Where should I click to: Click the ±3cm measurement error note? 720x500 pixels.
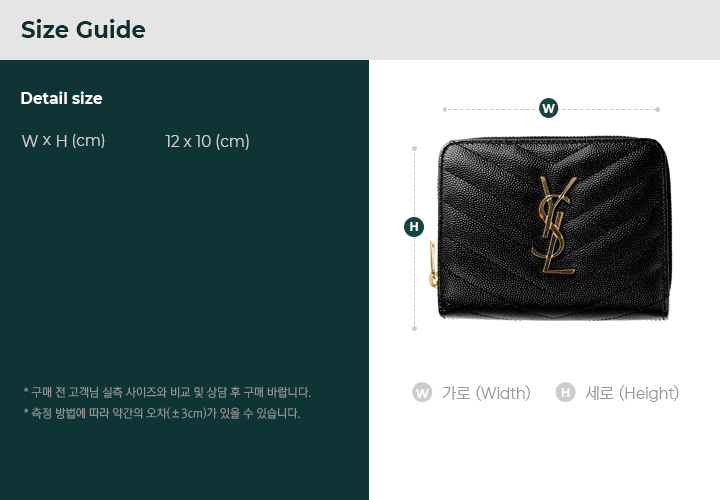pyautogui.click(x=162, y=413)
